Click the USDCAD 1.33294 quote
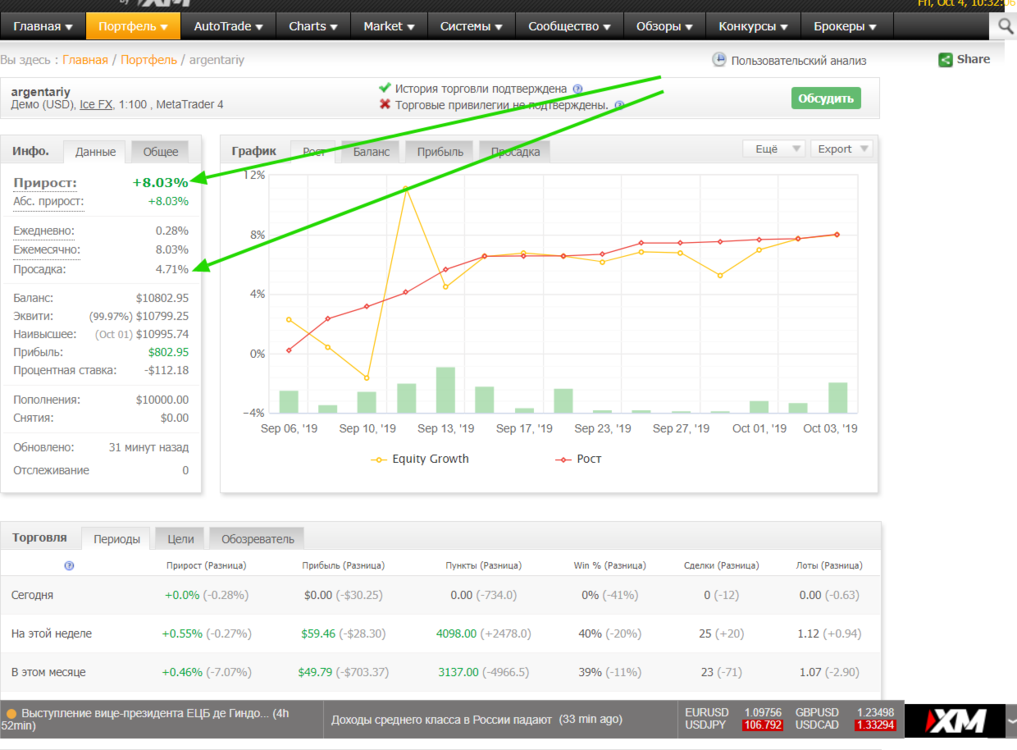 click(844, 725)
